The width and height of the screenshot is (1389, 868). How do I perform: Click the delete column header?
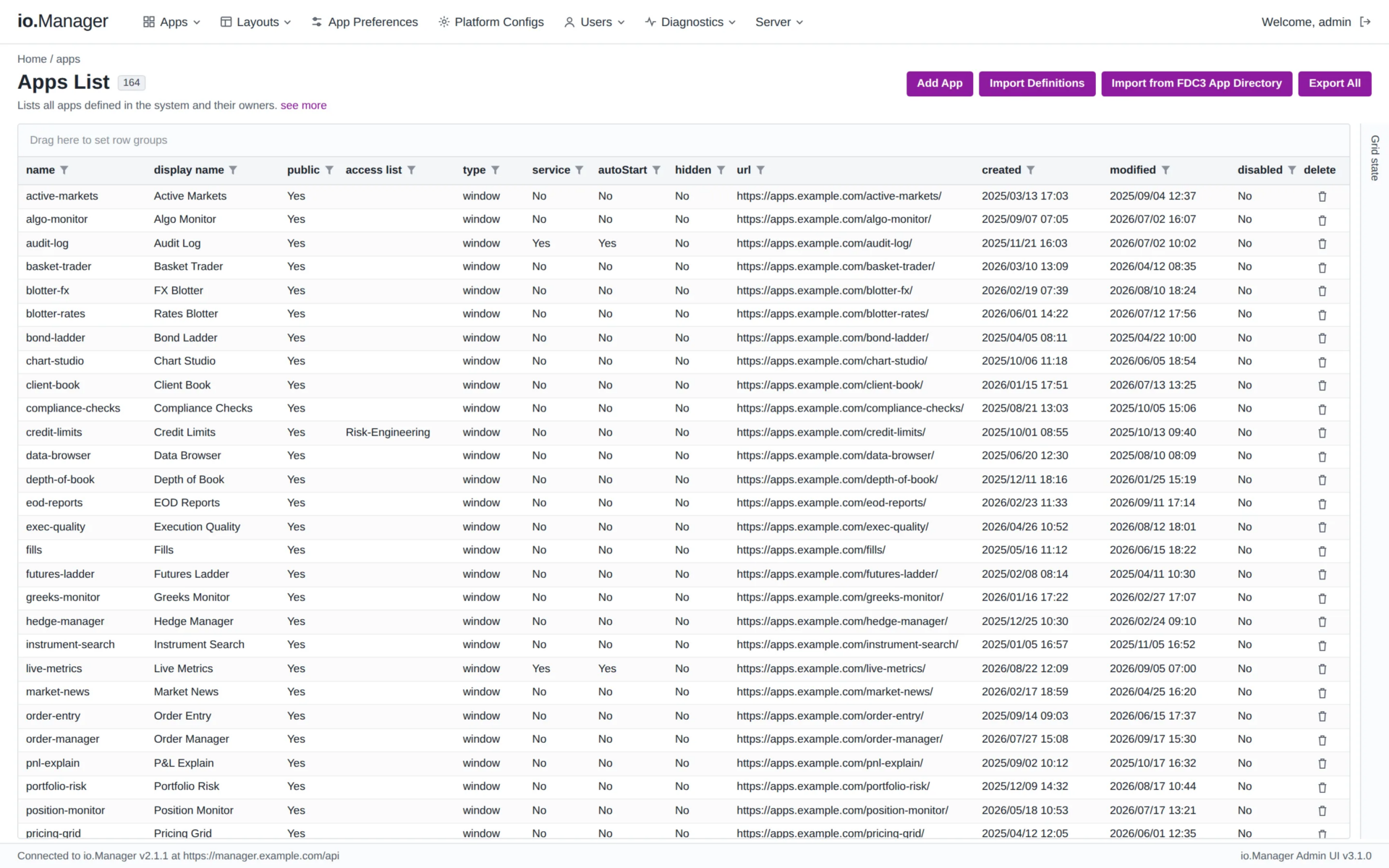(x=1320, y=170)
